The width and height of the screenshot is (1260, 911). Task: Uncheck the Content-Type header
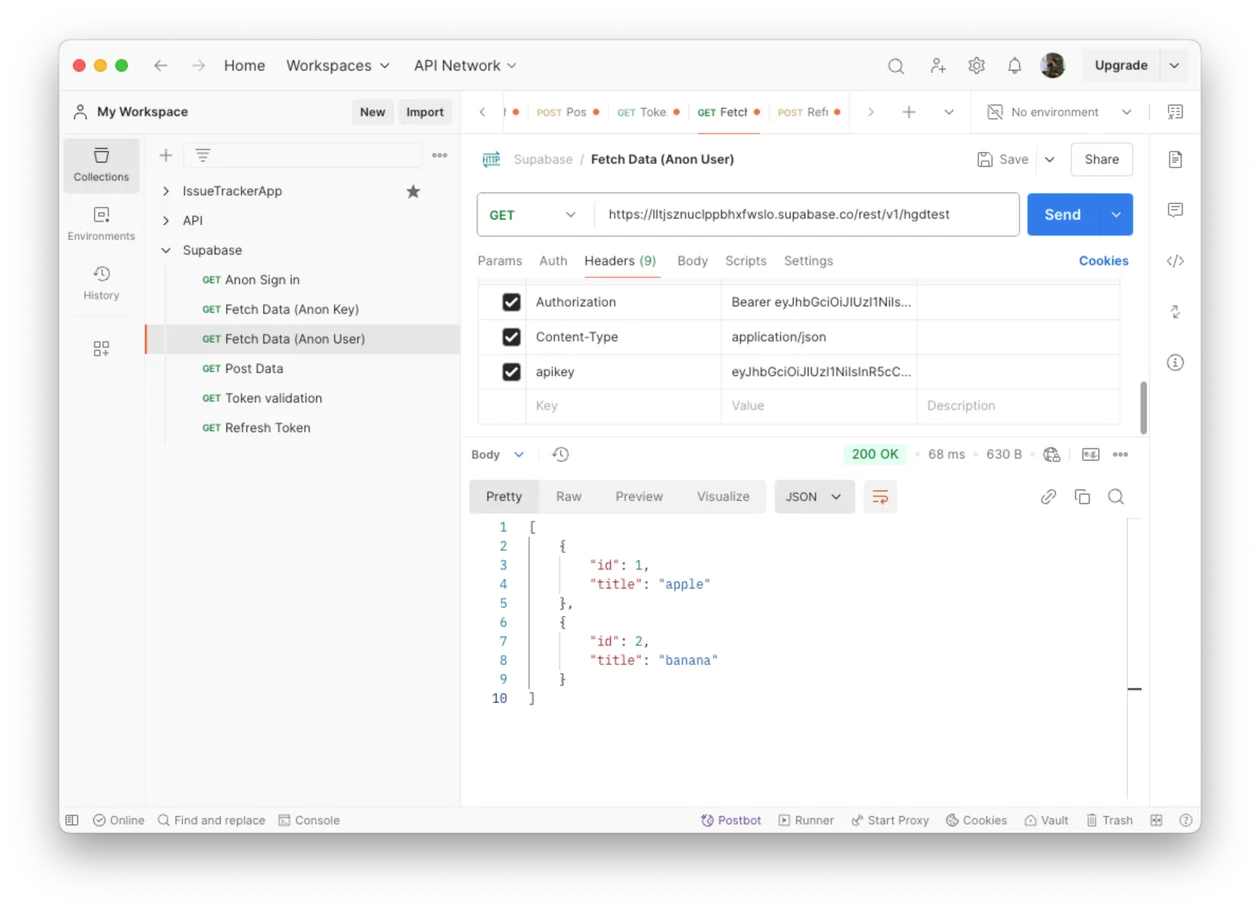coord(511,337)
